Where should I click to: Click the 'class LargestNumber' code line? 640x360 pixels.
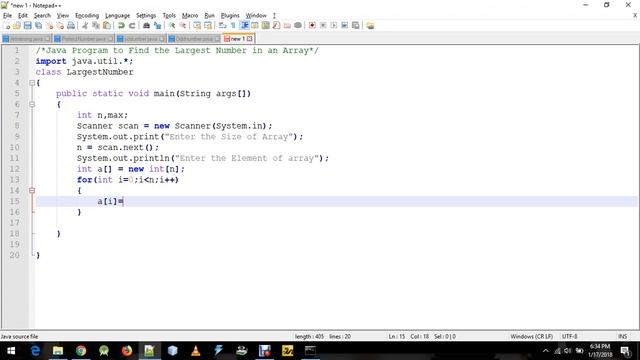[84, 72]
